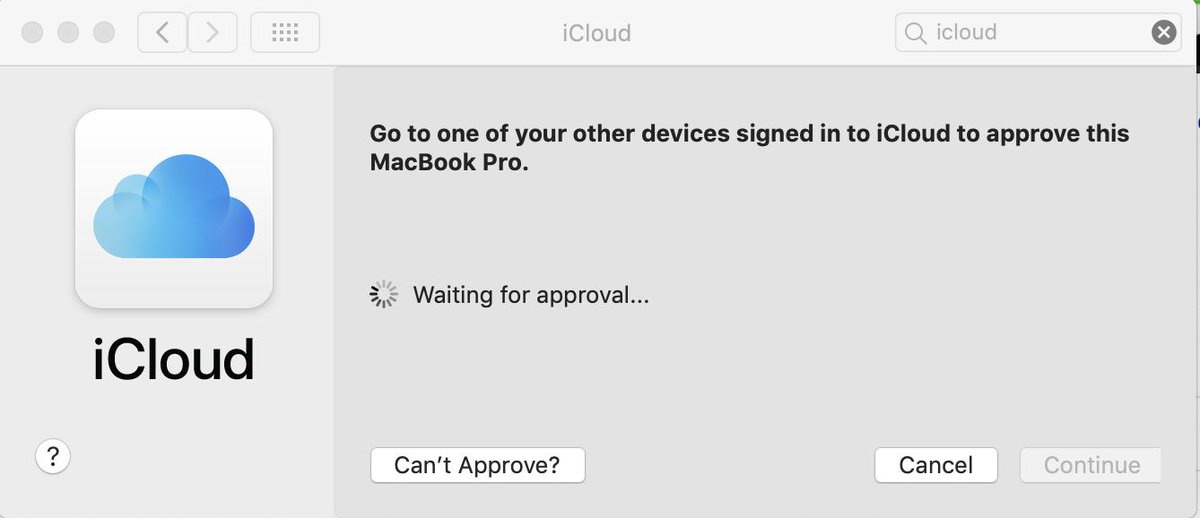This screenshot has height=518, width=1200.
Task: Zoom the window with the third circle button
Action: 104,33
